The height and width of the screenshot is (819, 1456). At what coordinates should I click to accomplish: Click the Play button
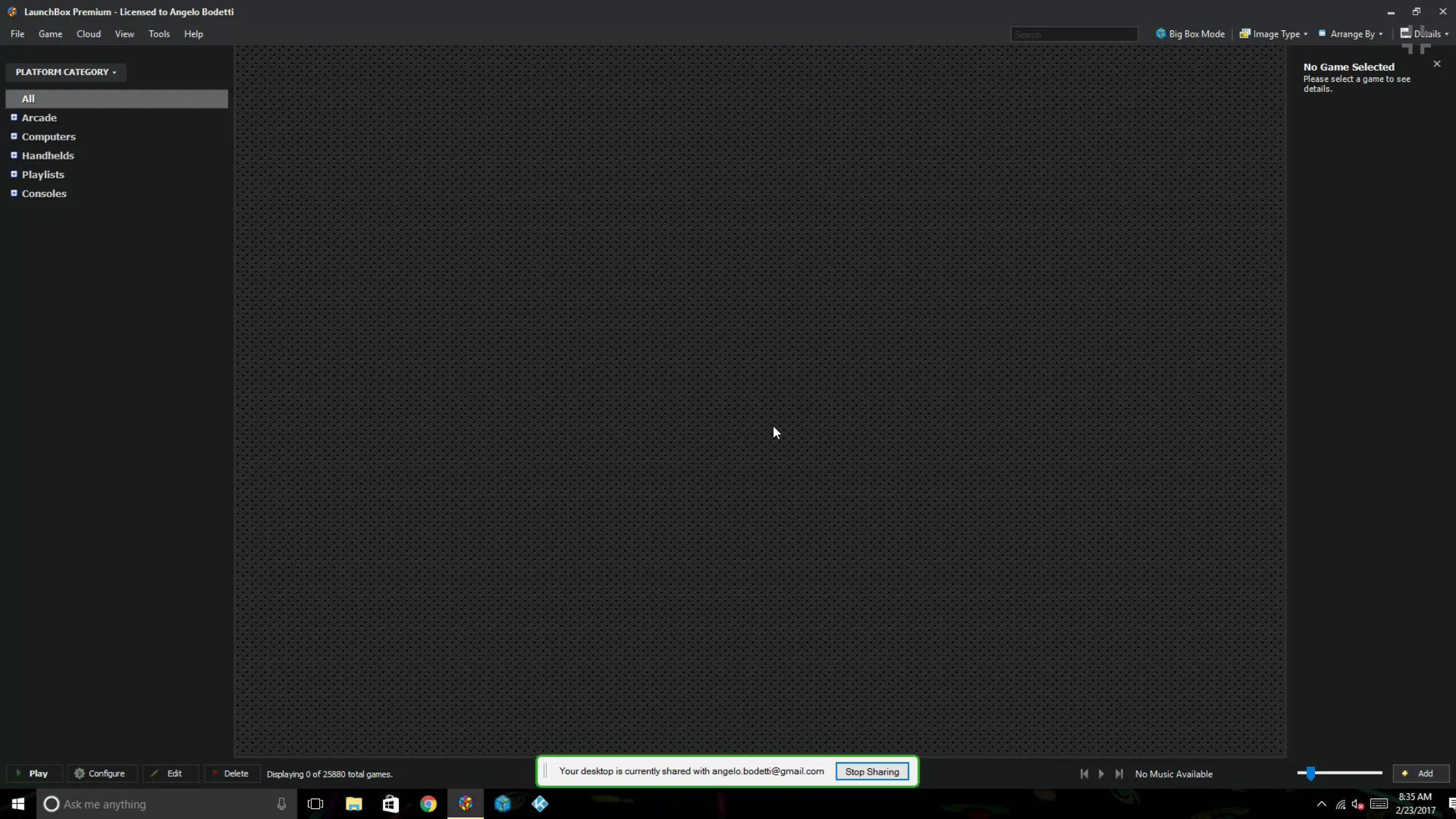tap(34, 773)
